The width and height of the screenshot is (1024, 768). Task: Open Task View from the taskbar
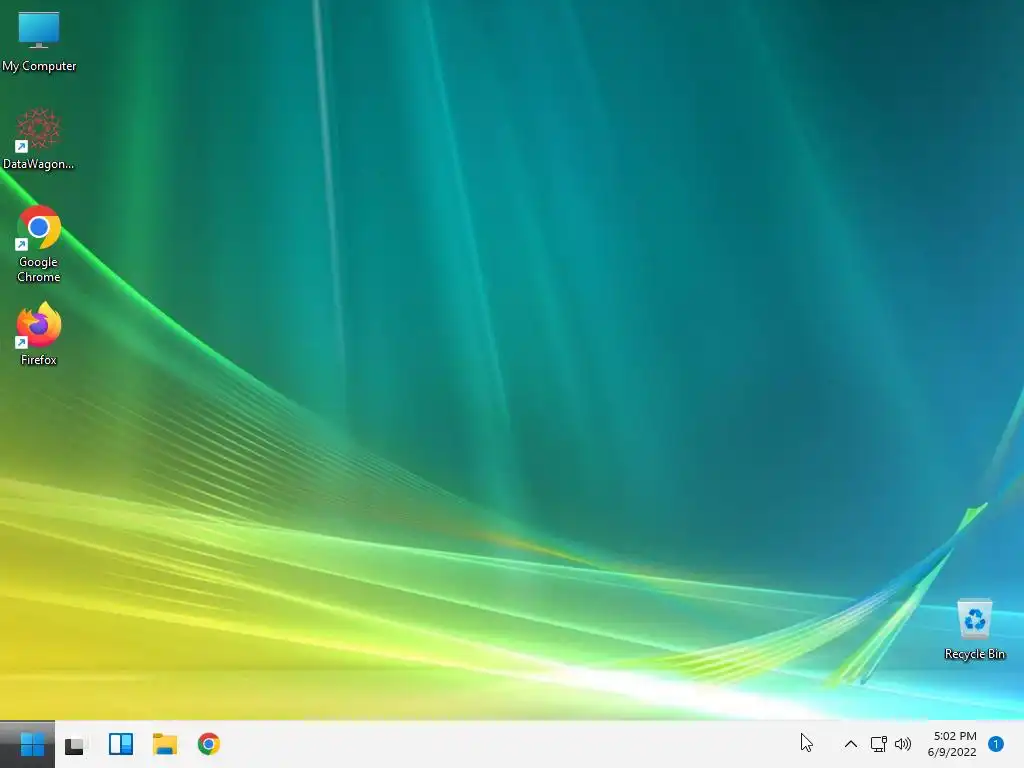click(76, 744)
